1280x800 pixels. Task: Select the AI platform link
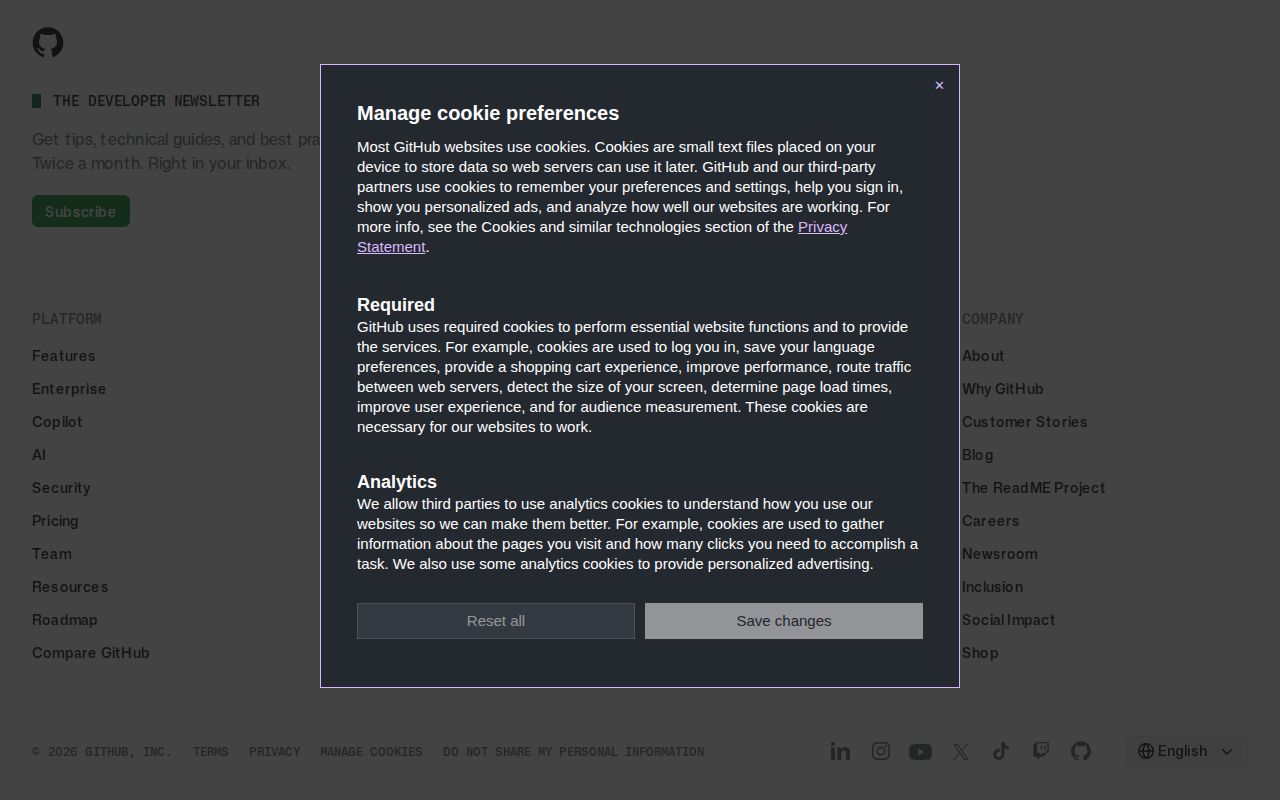(39, 455)
